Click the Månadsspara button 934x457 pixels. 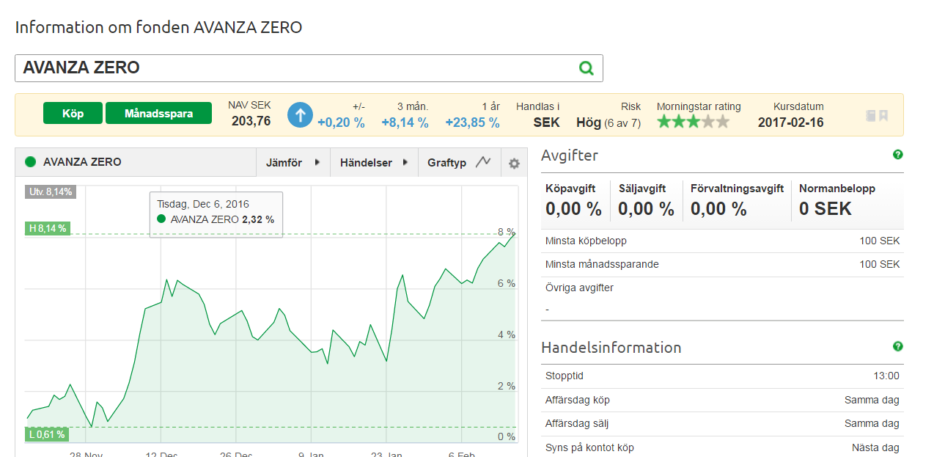[x=158, y=113]
